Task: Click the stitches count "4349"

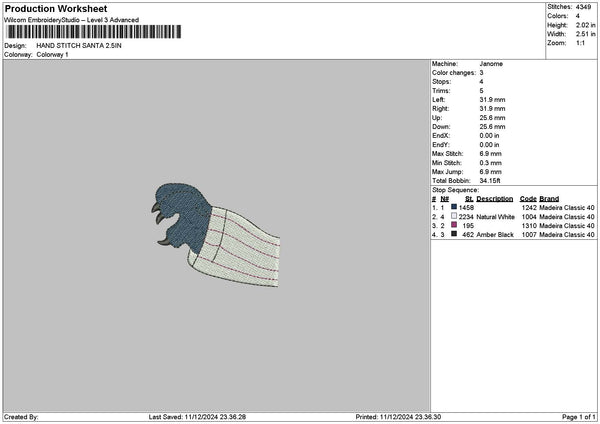Action: [x=584, y=7]
